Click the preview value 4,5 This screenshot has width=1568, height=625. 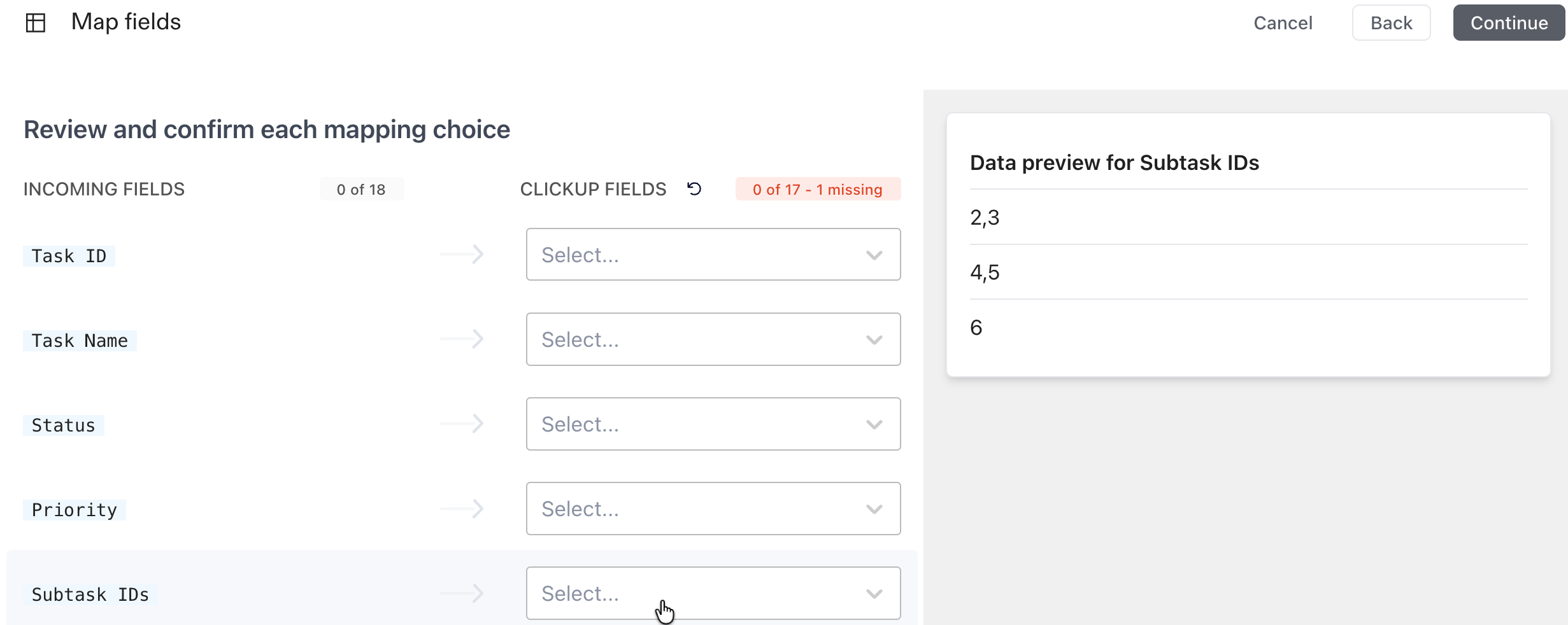point(985,272)
